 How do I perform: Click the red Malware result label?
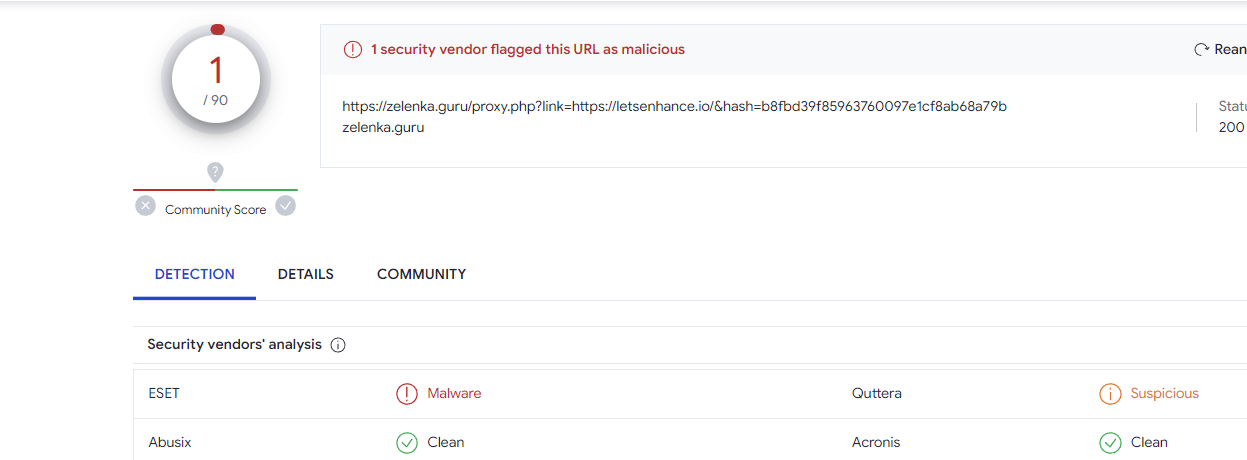click(x=454, y=394)
